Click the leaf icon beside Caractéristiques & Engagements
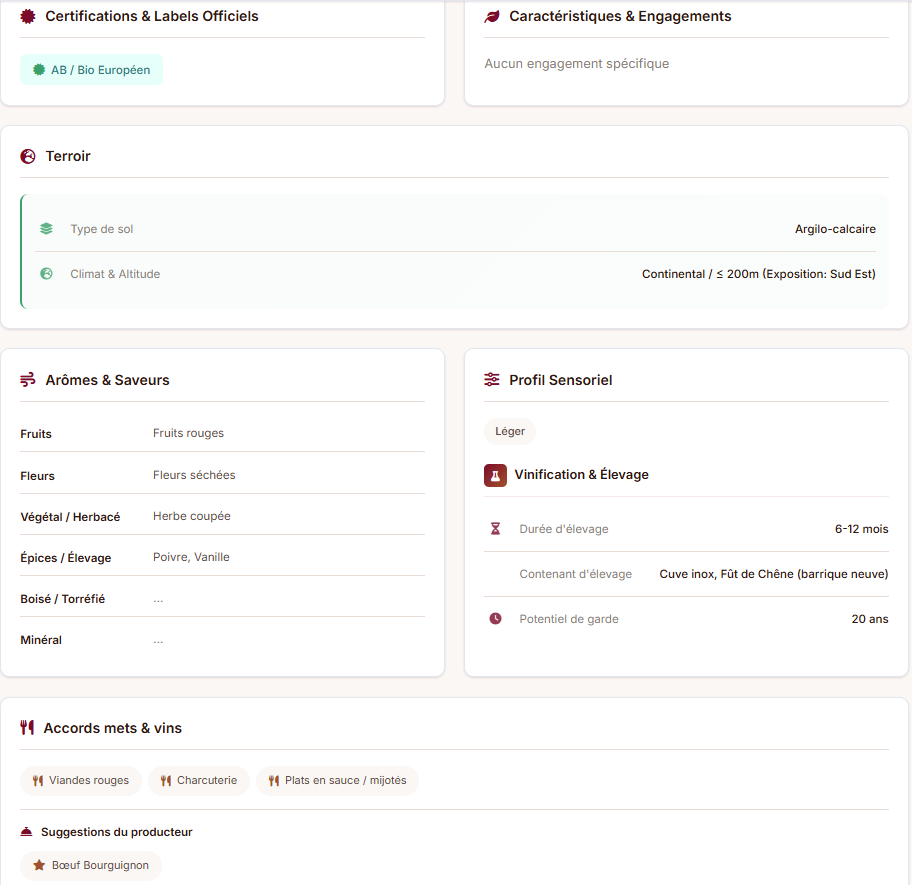912x885 pixels. point(492,16)
